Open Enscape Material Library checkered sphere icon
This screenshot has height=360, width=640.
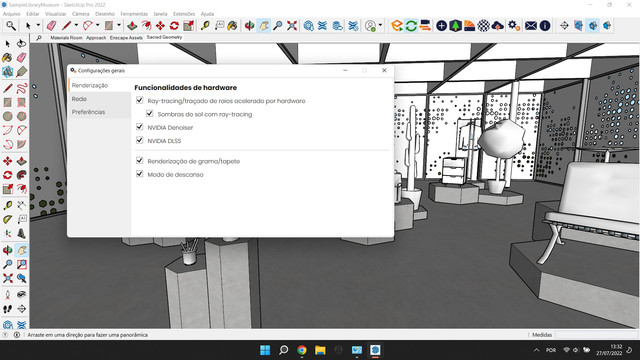point(484,26)
